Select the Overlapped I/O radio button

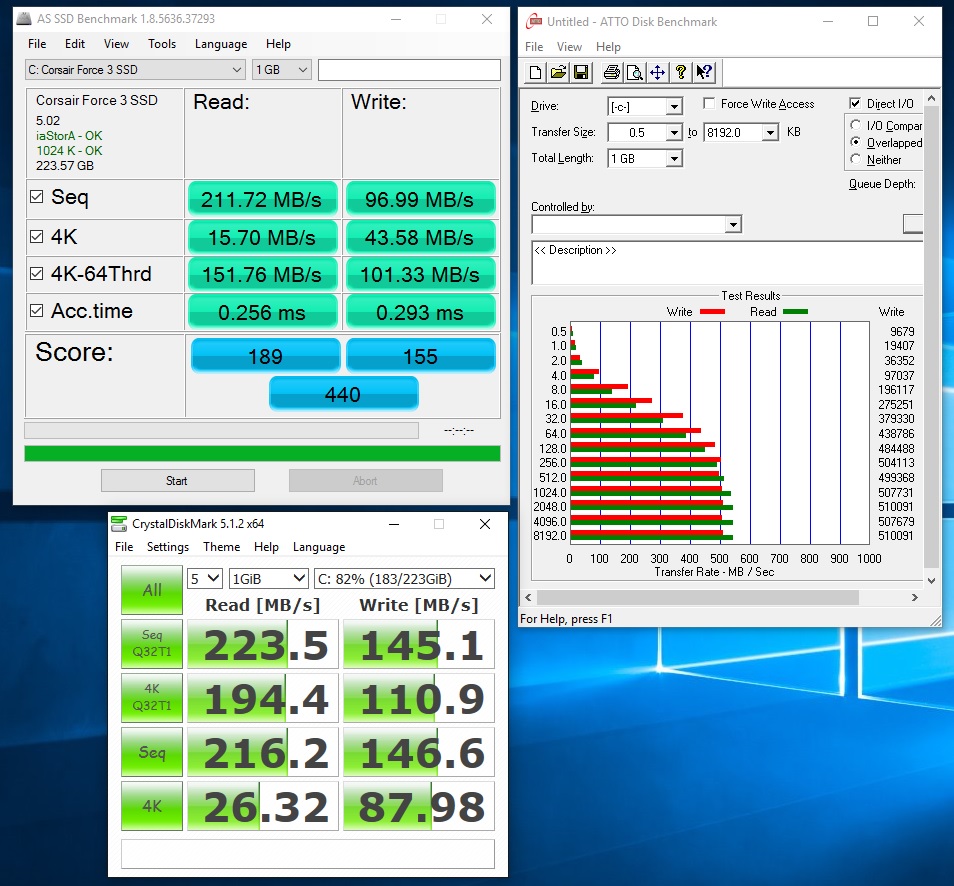[x=855, y=142]
